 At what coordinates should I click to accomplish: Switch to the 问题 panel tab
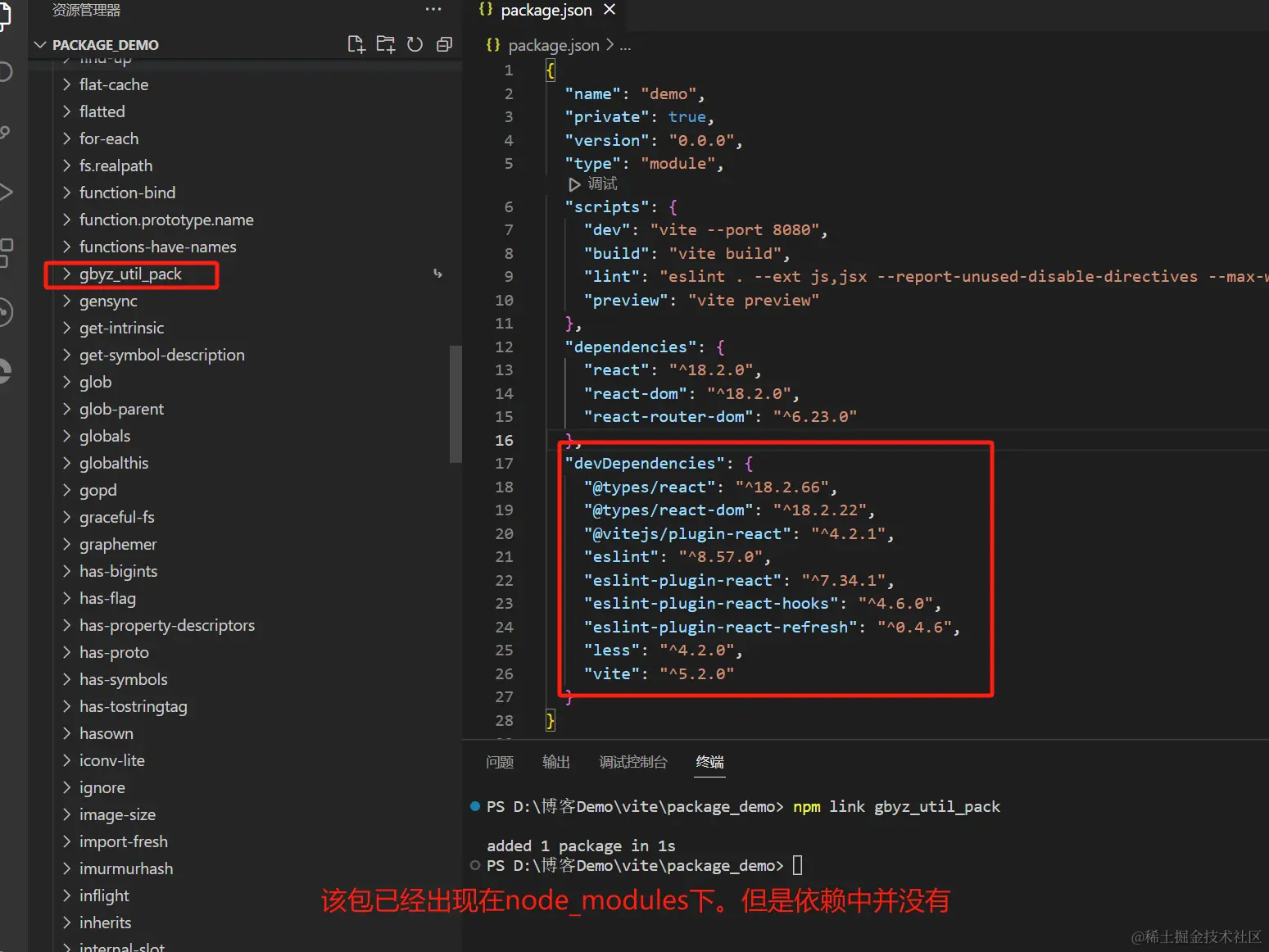pos(500,762)
